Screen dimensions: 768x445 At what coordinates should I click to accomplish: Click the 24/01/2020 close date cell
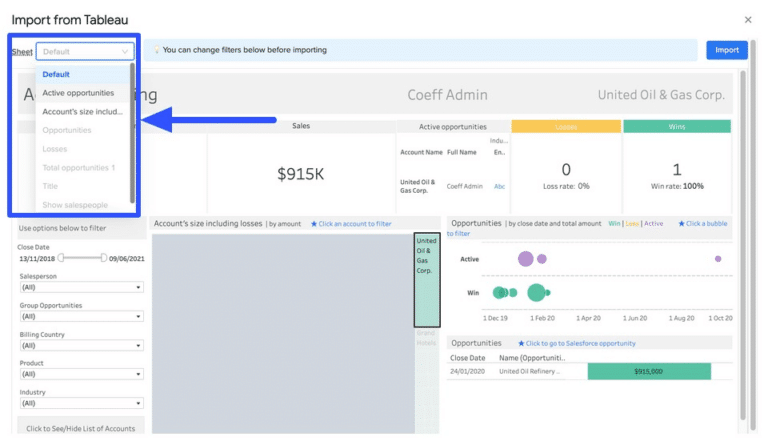(x=467, y=371)
